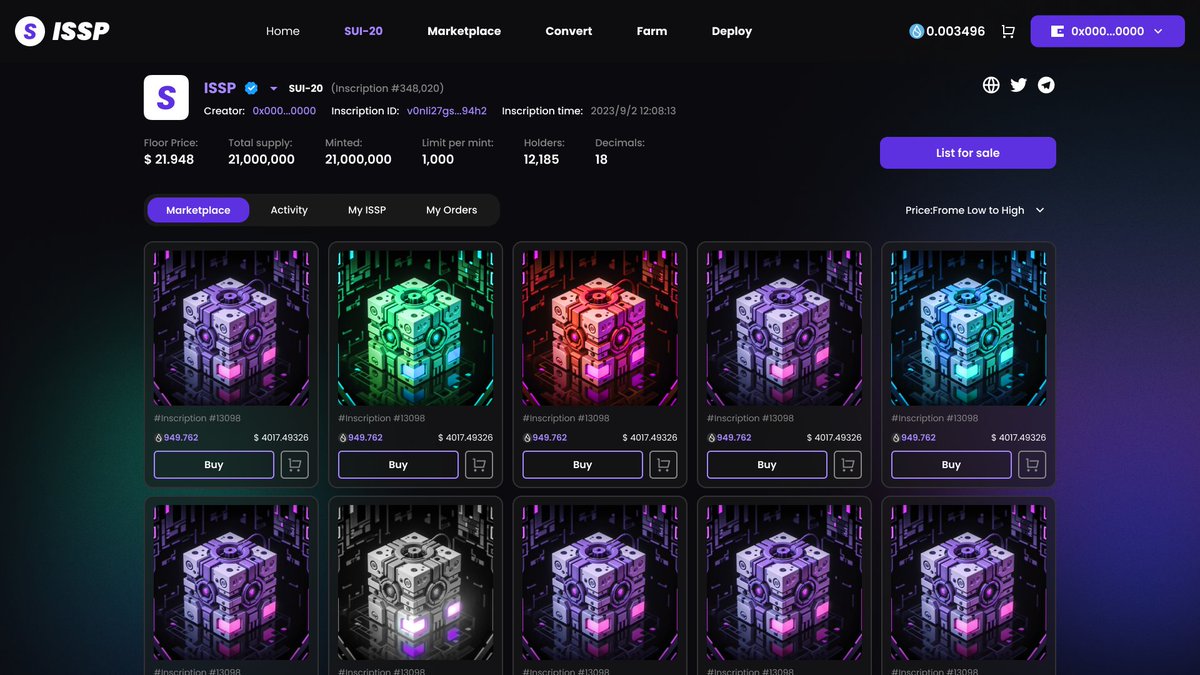Click the ISSP logo in the header

pos(62,31)
